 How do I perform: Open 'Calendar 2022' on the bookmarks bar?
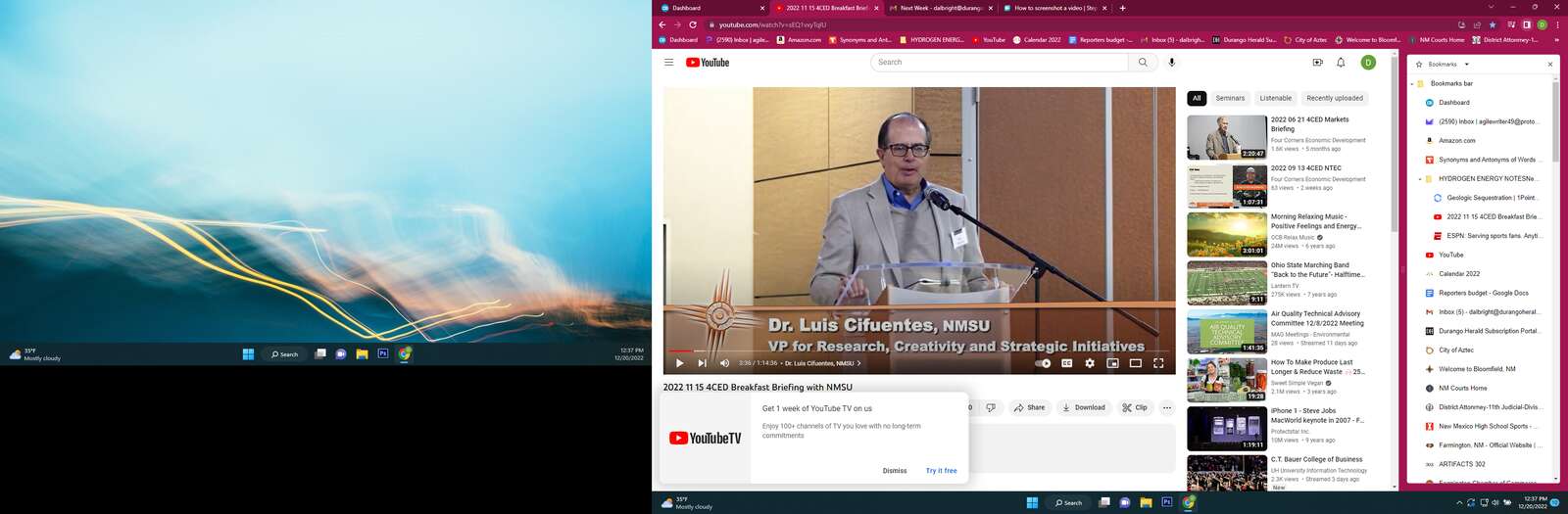pyautogui.click(x=1037, y=40)
